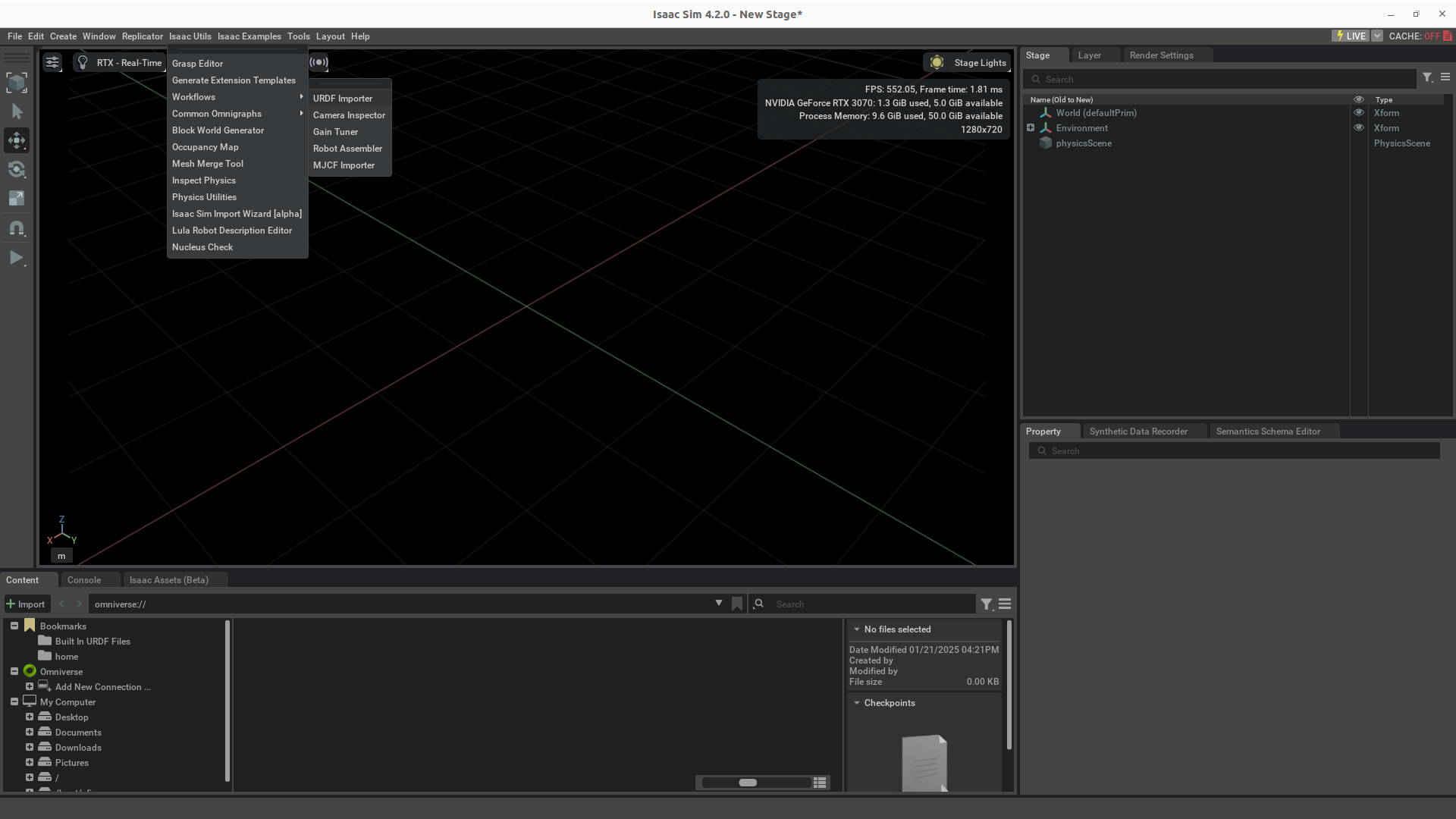Choose URDF Importer from Workflows submenu
The height and width of the screenshot is (819, 1456).
tap(343, 99)
